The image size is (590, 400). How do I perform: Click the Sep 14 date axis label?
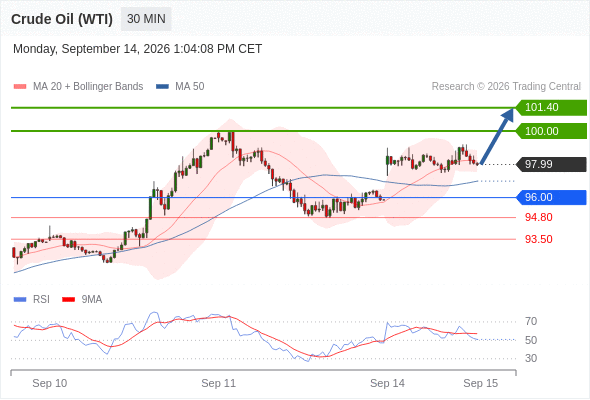388,383
